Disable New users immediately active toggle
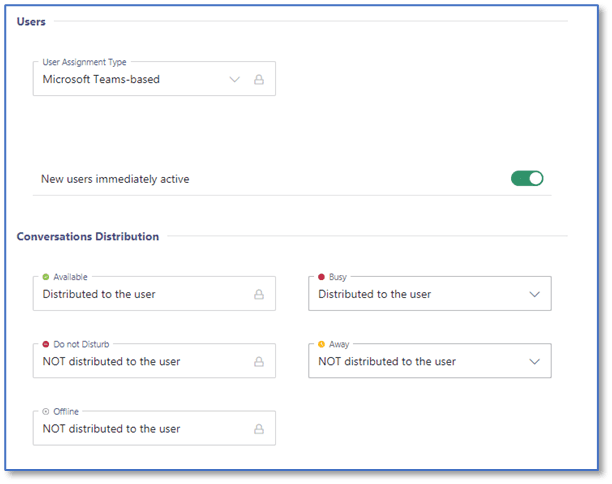This screenshot has height=484, width=612. point(527,178)
